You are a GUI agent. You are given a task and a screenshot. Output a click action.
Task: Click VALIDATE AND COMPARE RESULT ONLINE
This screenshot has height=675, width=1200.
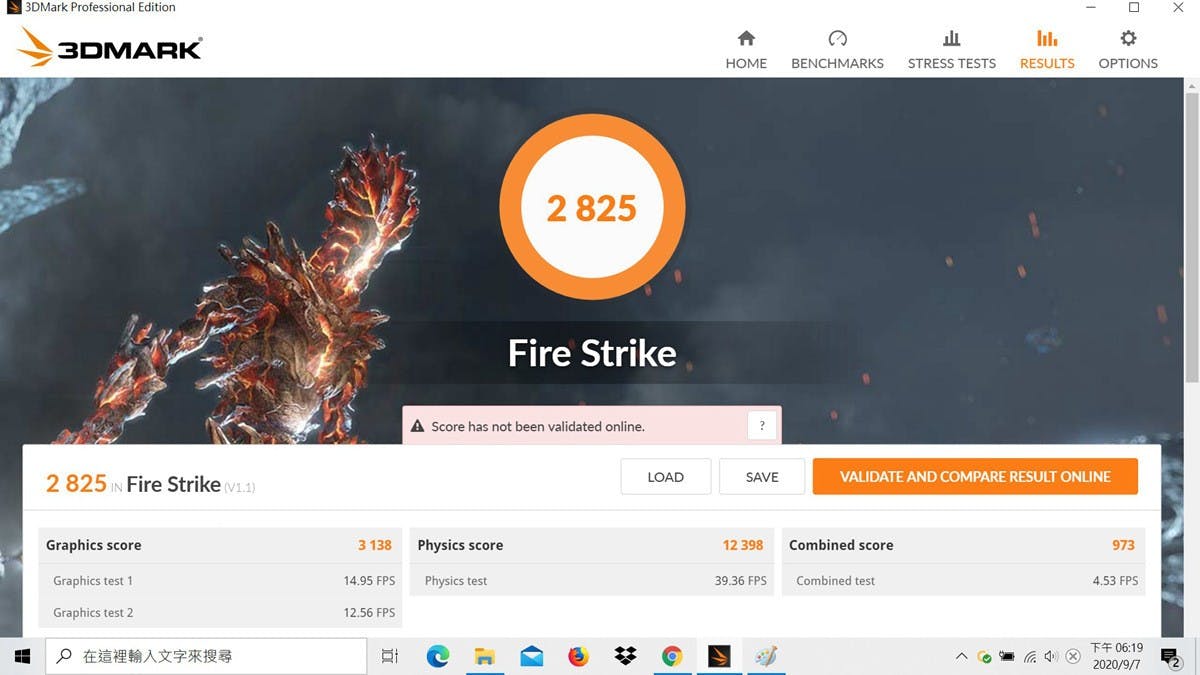(975, 477)
